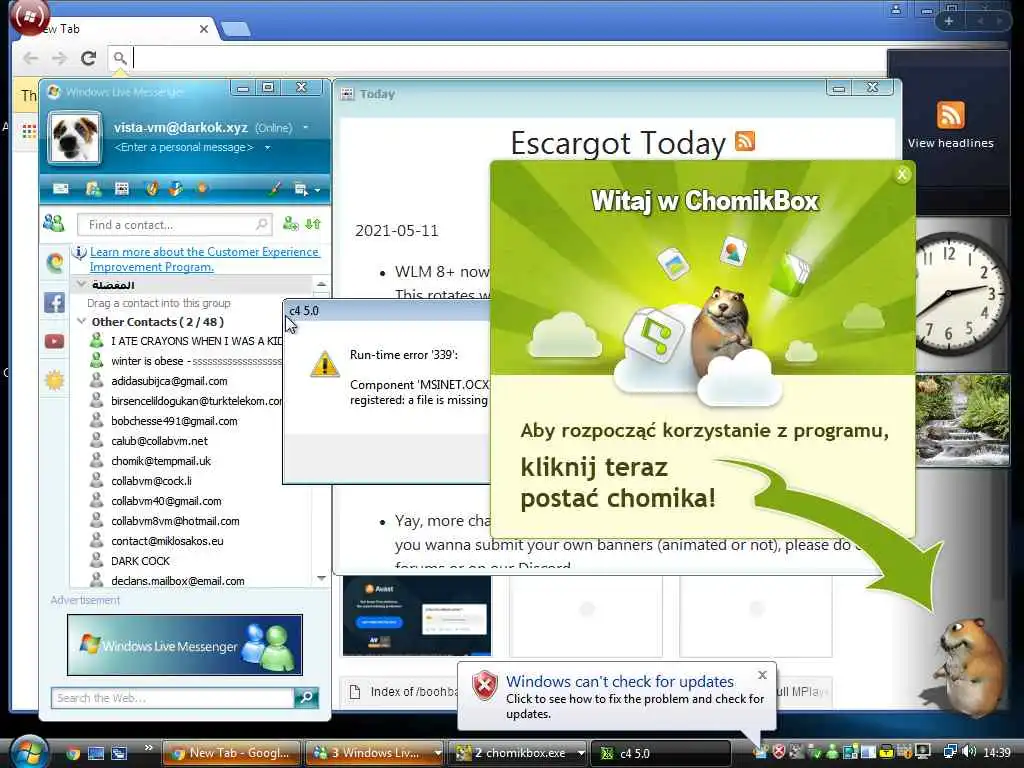Image resolution: width=1024 pixels, height=768 pixels.
Task: Open a new Chrome tab with the tab button
Action: (x=235, y=29)
